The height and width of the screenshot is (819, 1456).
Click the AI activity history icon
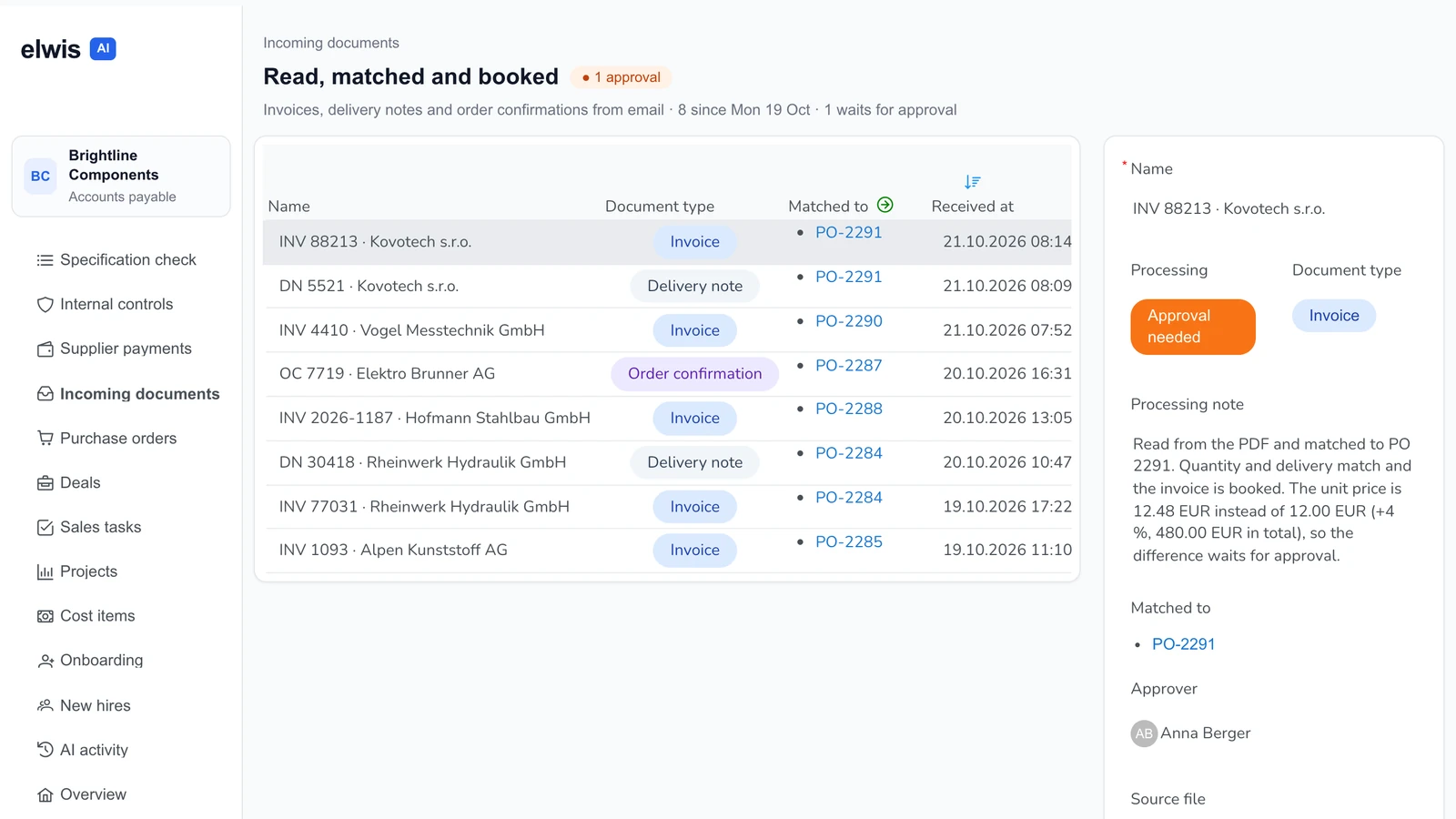pyautogui.click(x=45, y=750)
